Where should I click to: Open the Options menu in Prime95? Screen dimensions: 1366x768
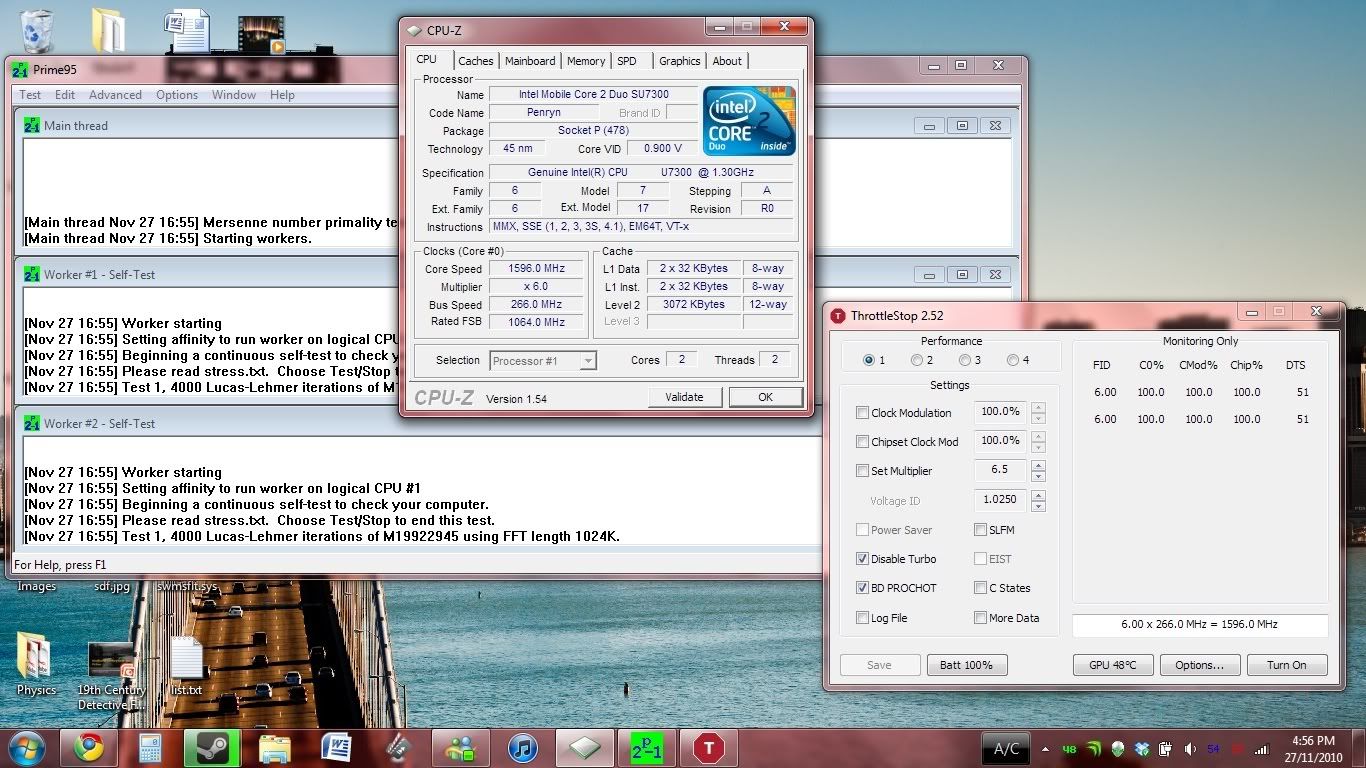176,95
